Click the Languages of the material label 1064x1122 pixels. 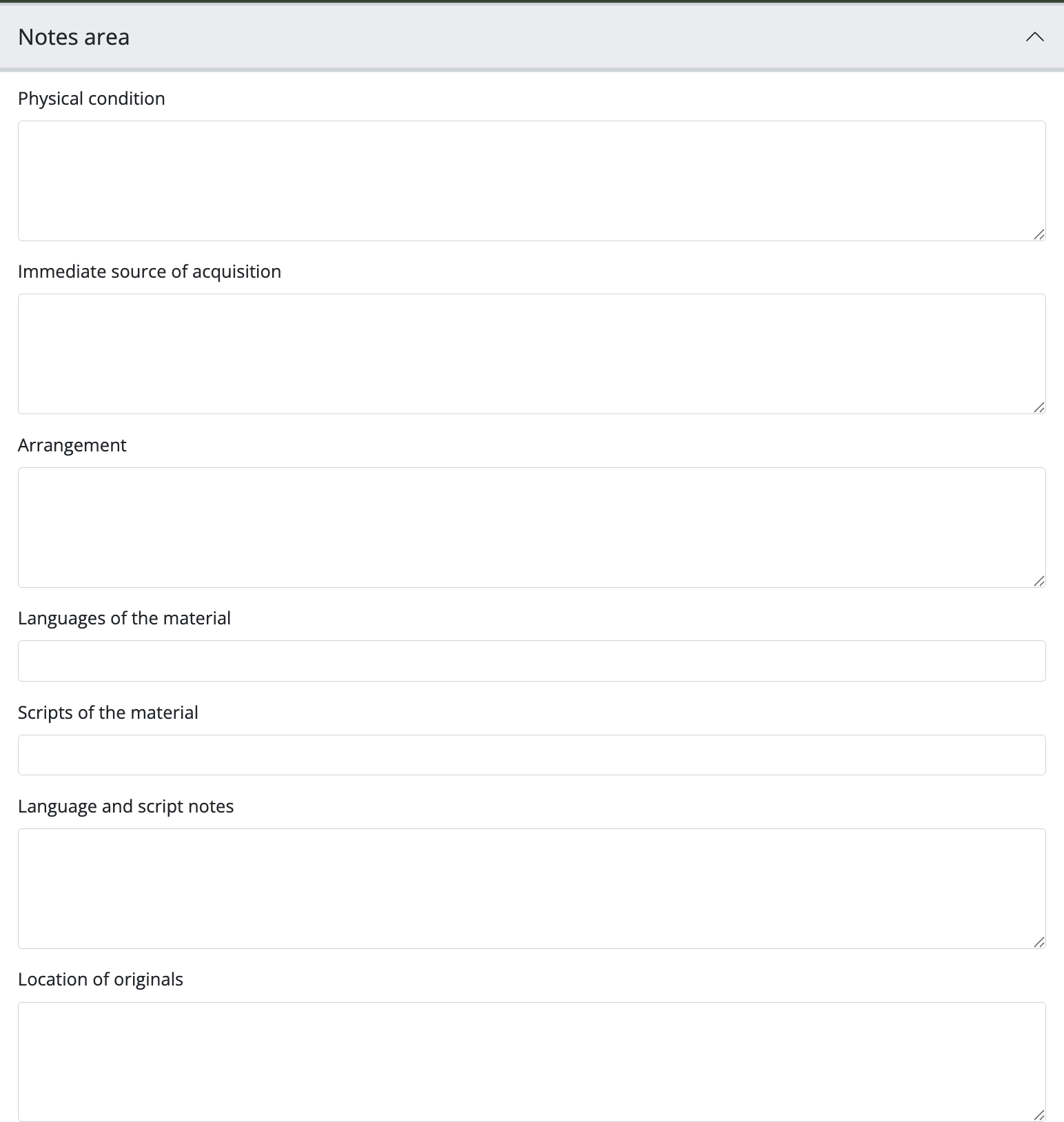pos(124,618)
